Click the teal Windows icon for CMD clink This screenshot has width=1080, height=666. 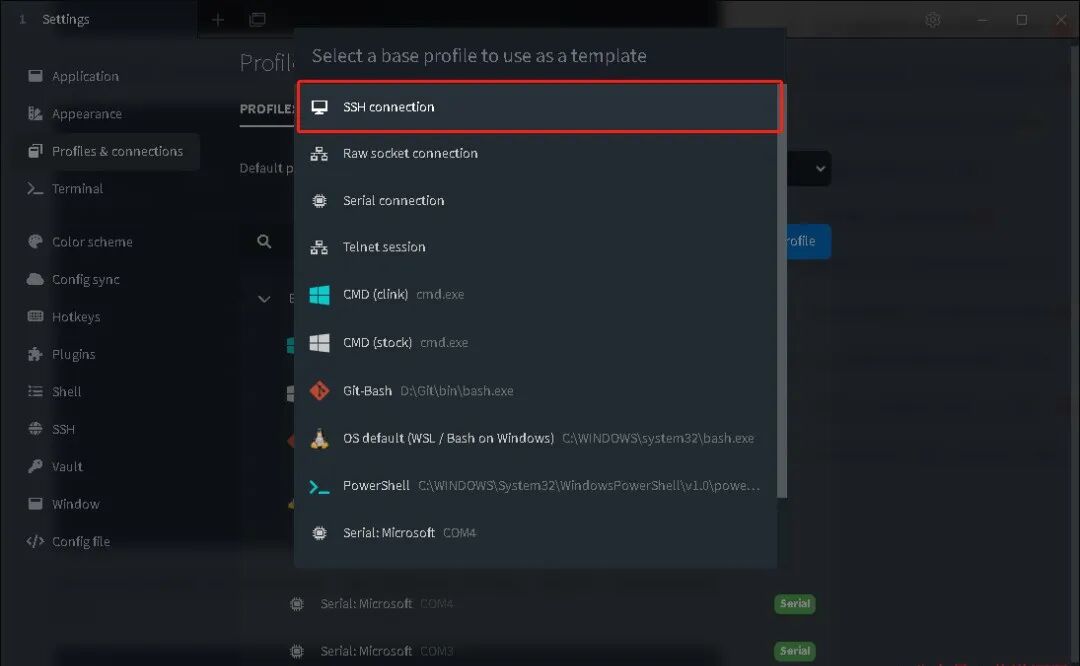[x=319, y=295]
